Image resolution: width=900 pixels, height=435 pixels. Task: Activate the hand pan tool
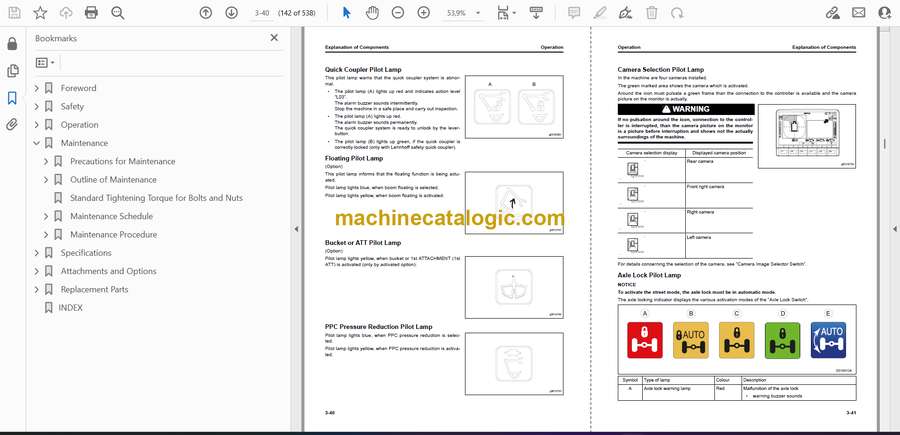click(373, 13)
